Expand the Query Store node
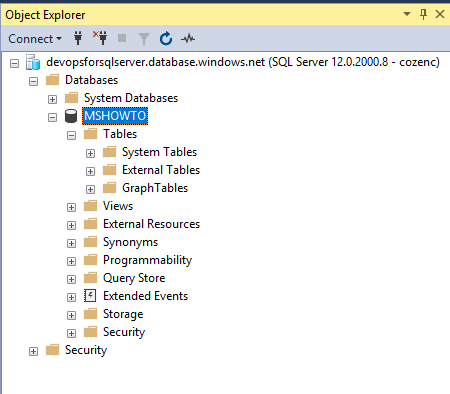The width and height of the screenshot is (450, 394). 71,279
